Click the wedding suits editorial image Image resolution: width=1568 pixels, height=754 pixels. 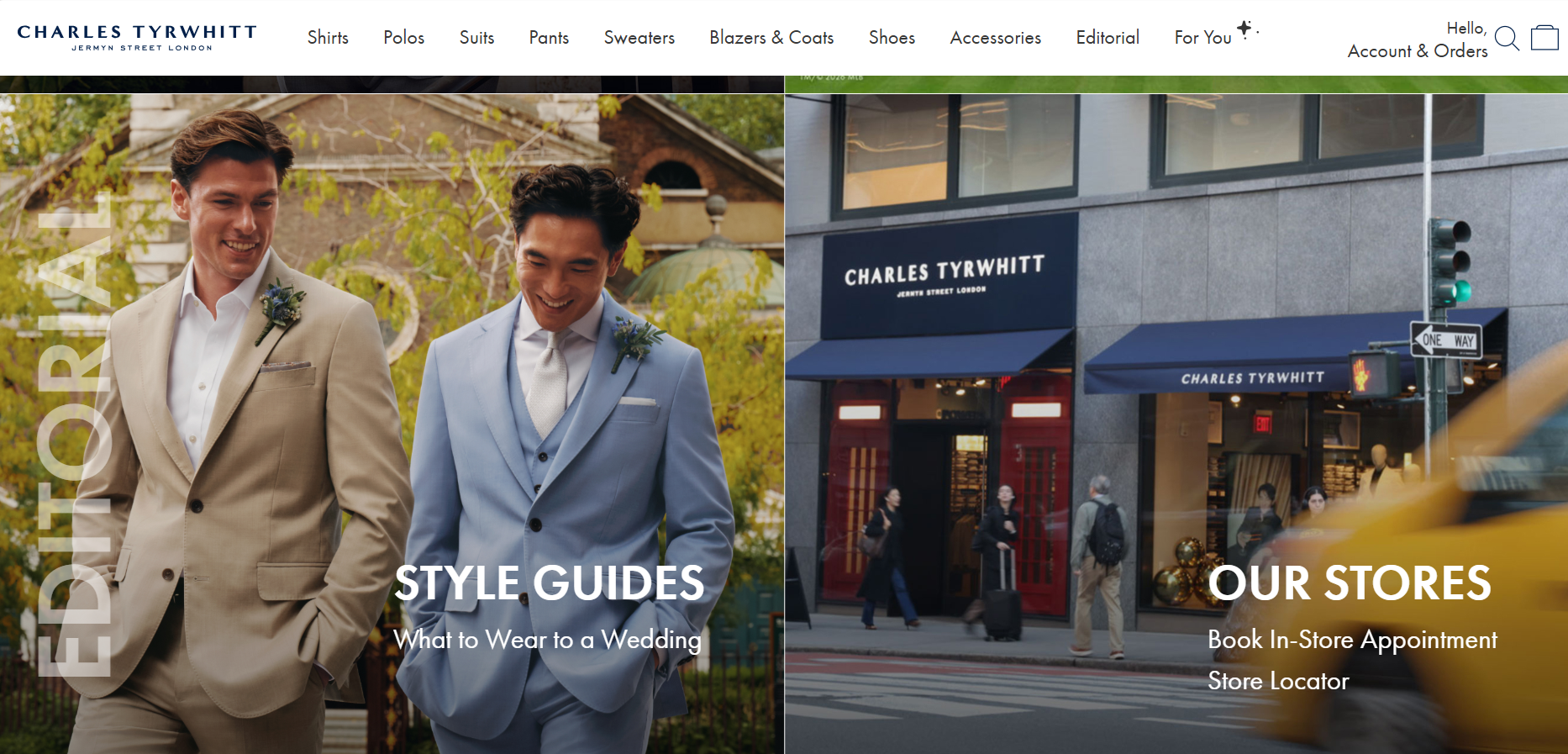coord(392,424)
